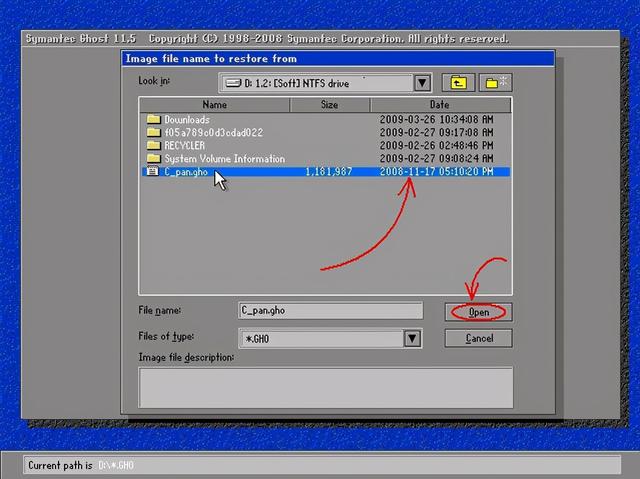Click the Open button
640x479 pixels.
[478, 312]
